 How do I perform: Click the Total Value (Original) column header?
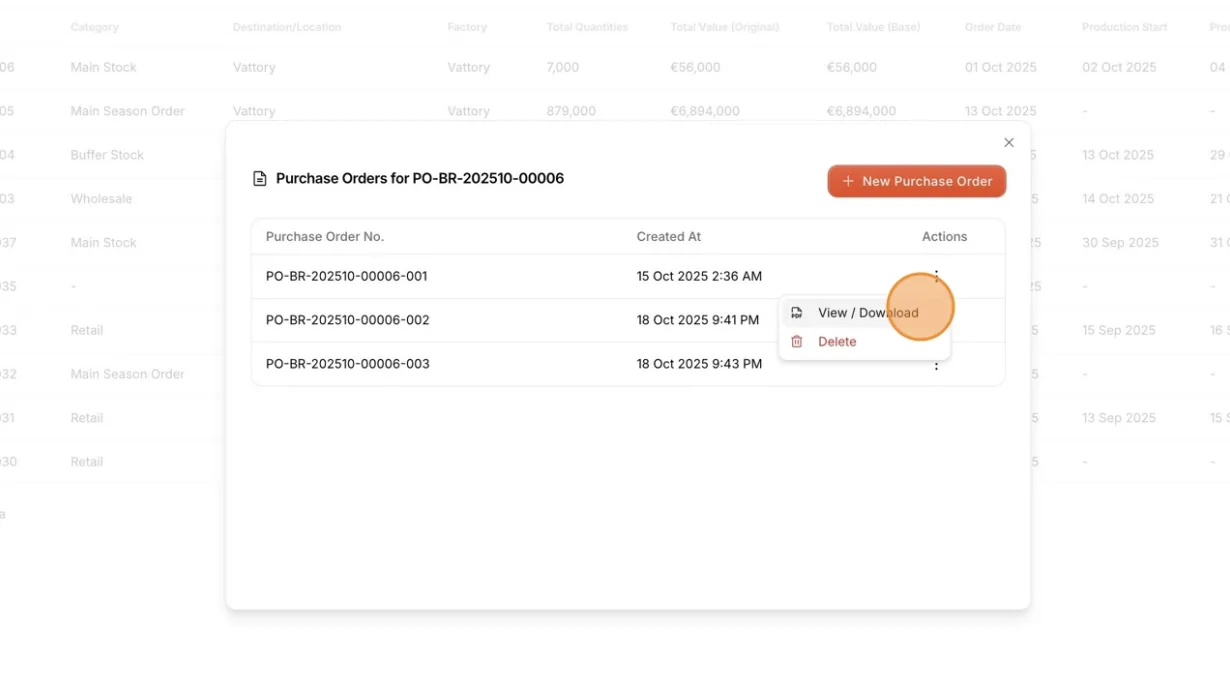click(x=725, y=27)
